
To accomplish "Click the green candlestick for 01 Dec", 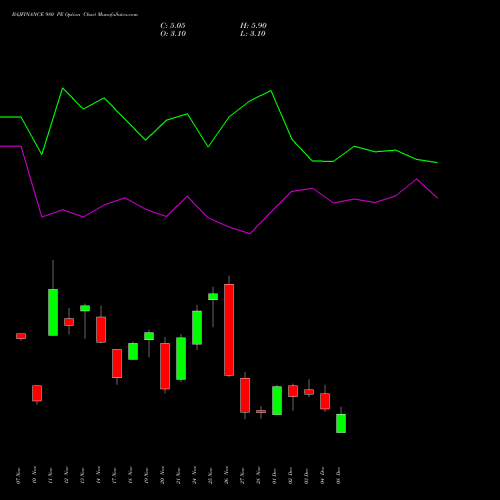I will 277,400.
